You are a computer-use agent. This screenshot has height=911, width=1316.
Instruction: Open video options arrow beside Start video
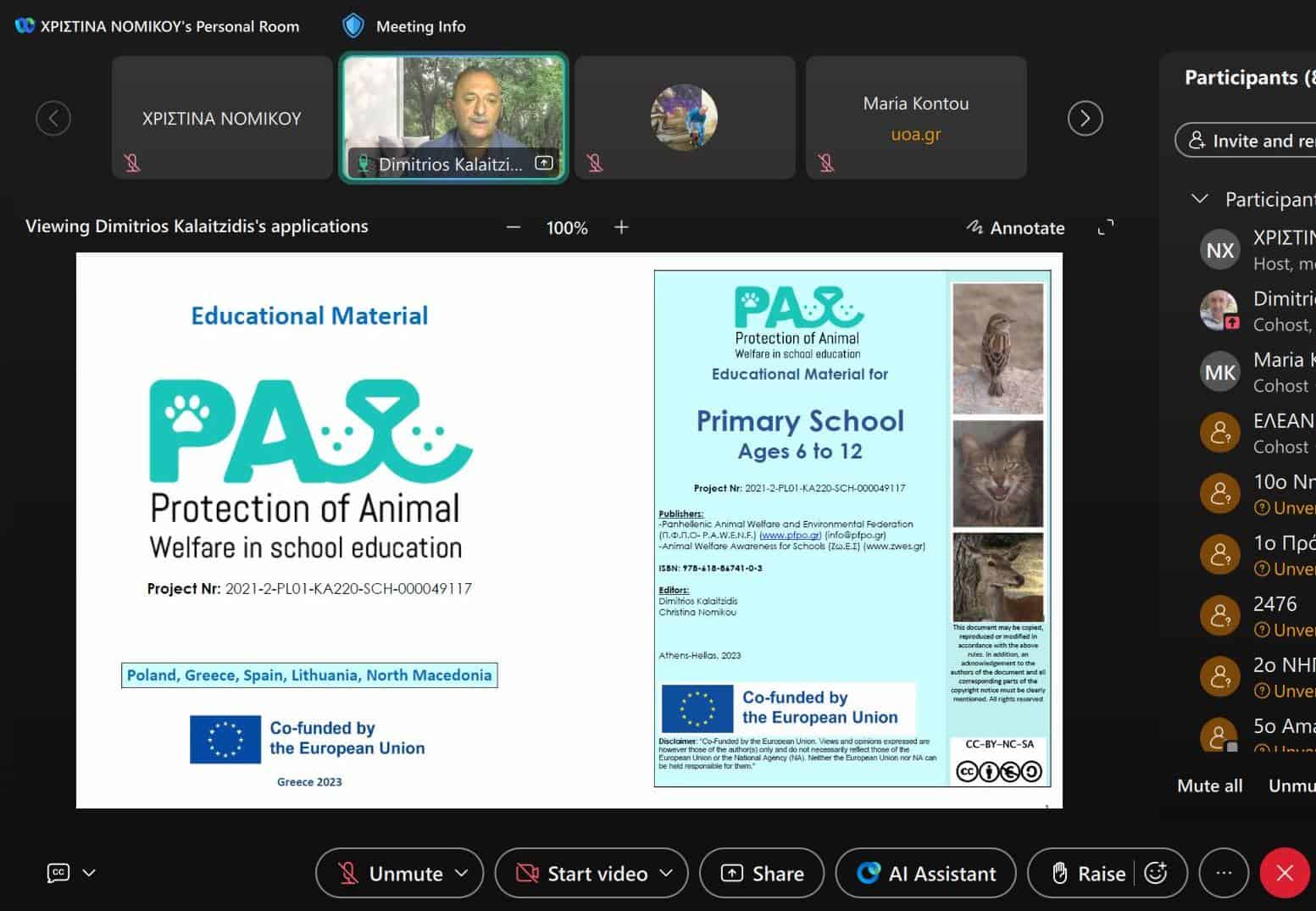(667, 873)
